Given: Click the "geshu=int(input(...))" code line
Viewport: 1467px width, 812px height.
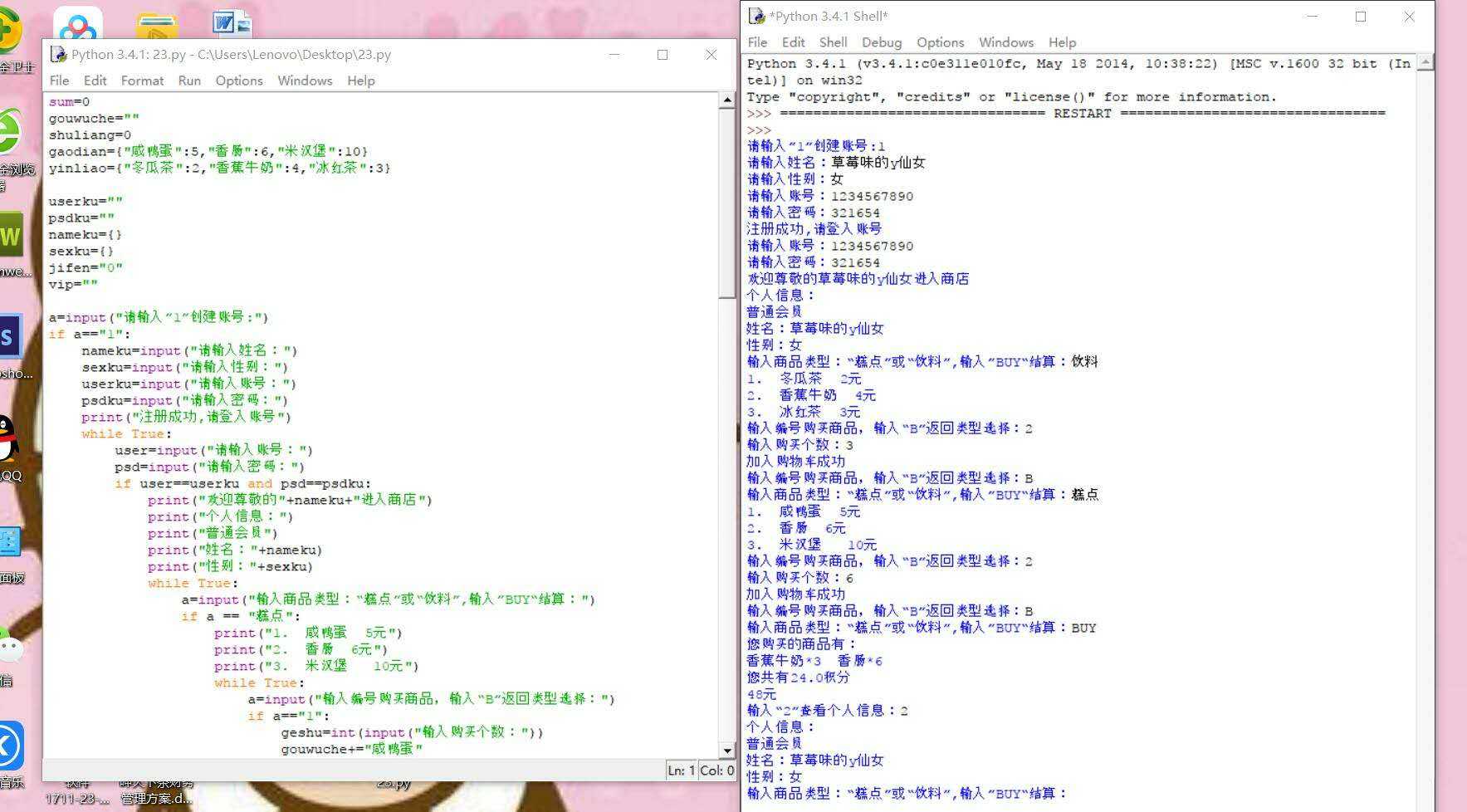Looking at the screenshot, I should 412,732.
